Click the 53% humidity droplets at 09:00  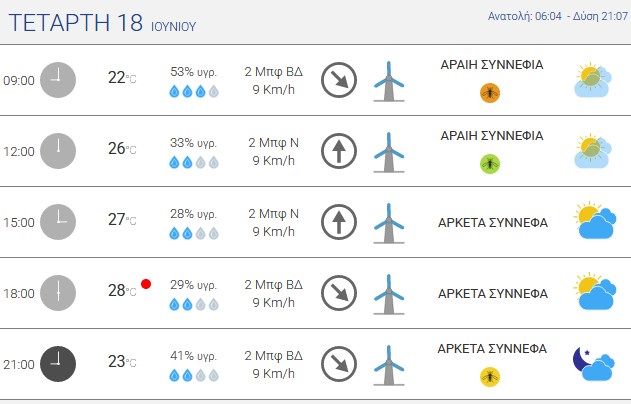194,91
